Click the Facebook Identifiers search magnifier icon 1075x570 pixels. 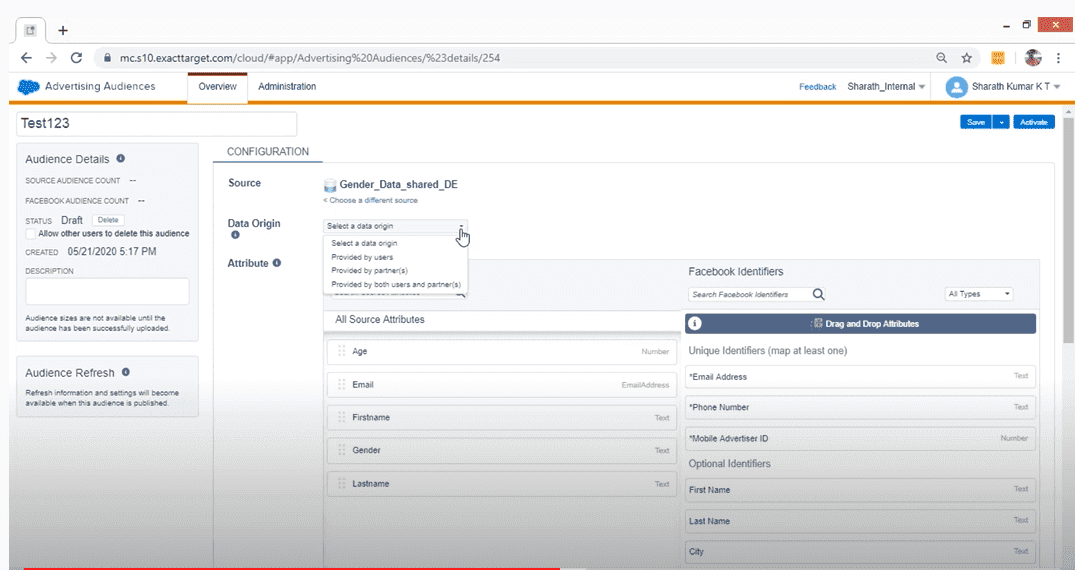818,294
